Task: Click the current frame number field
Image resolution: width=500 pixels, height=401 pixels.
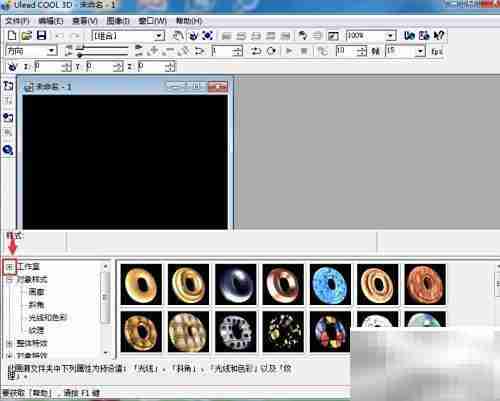Action: coord(222,51)
